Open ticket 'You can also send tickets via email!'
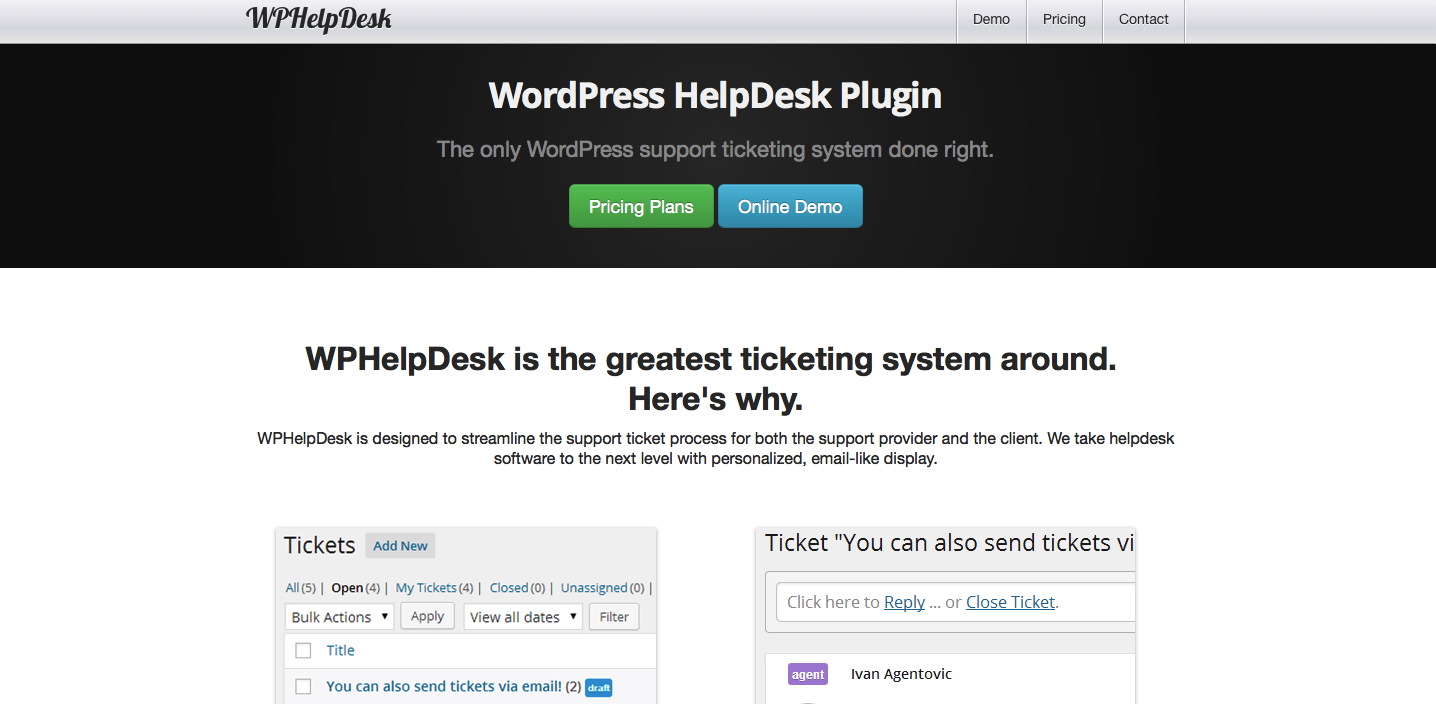 pyautogui.click(x=444, y=686)
